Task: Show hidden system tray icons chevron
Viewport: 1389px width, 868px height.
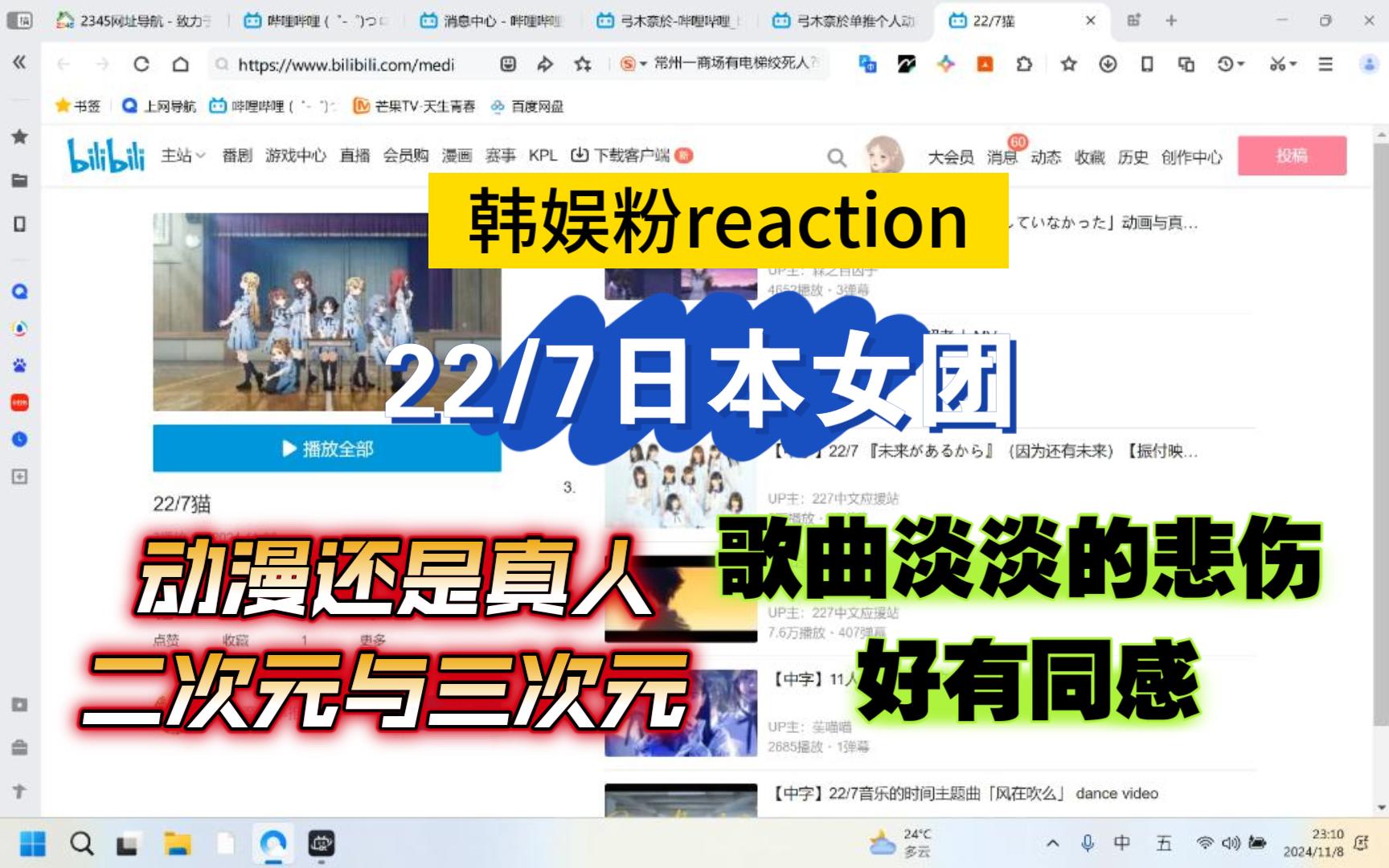Action: (x=1052, y=843)
